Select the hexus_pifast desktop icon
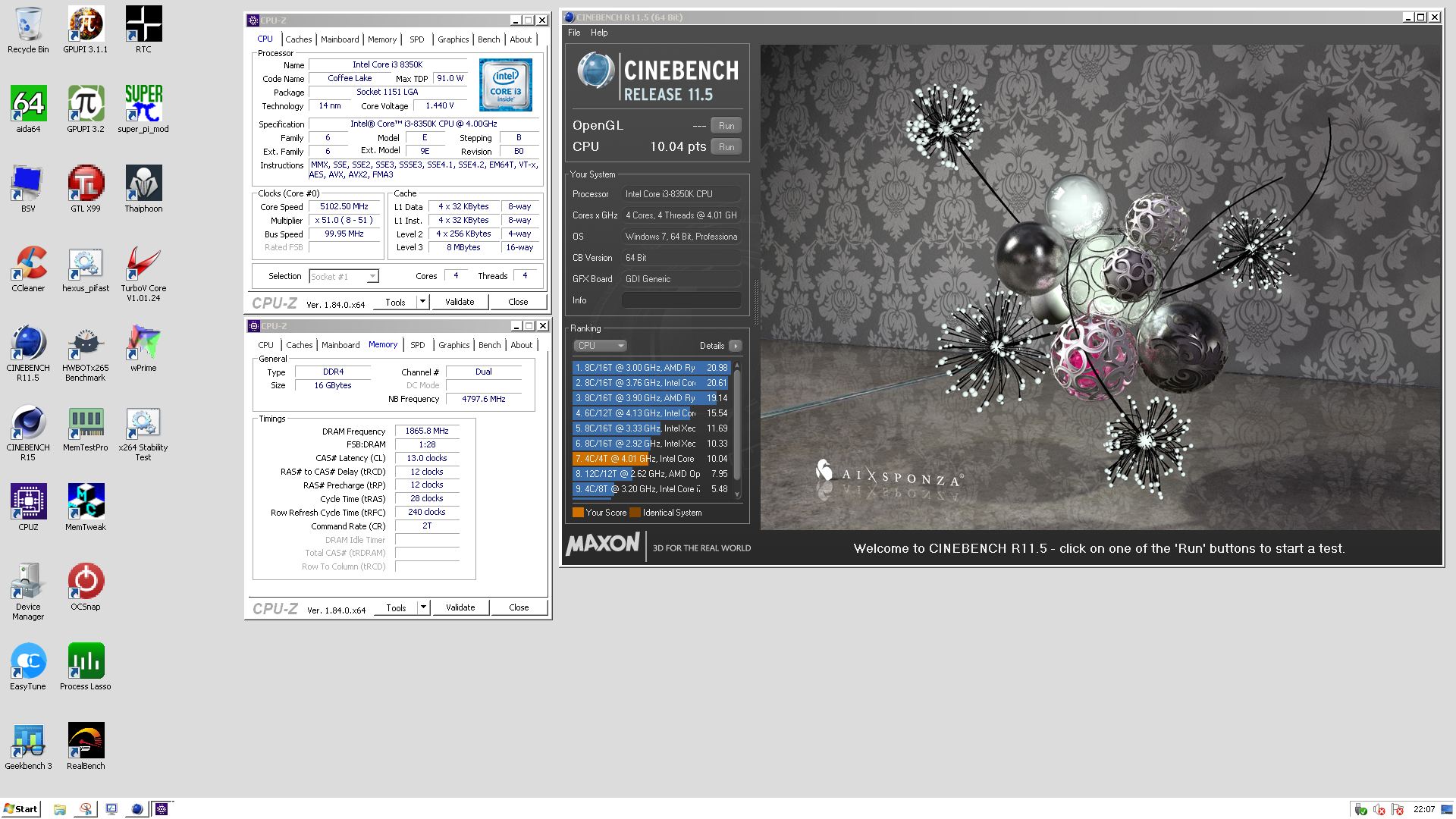The height and width of the screenshot is (819, 1456). coord(86,269)
